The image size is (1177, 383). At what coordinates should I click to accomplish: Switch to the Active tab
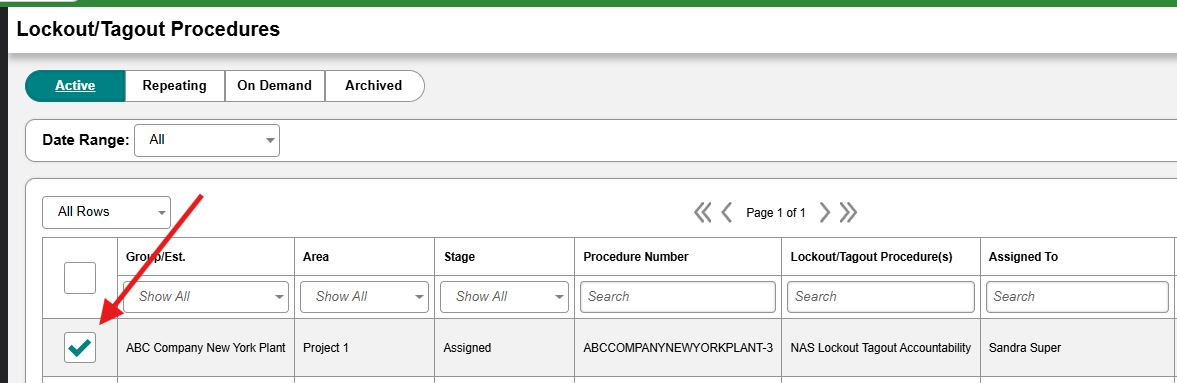[75, 86]
